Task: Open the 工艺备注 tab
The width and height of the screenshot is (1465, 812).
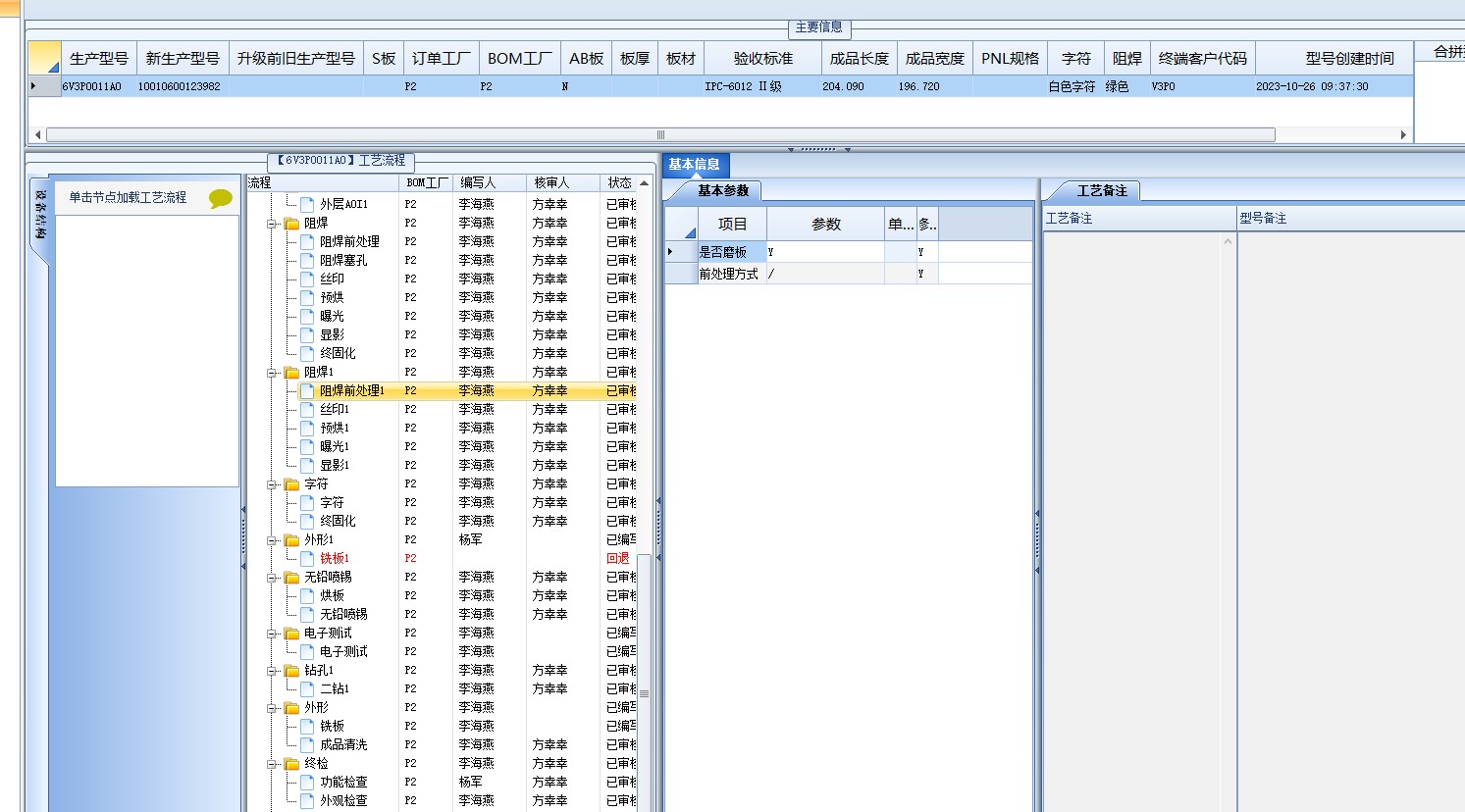Action: 1102,190
